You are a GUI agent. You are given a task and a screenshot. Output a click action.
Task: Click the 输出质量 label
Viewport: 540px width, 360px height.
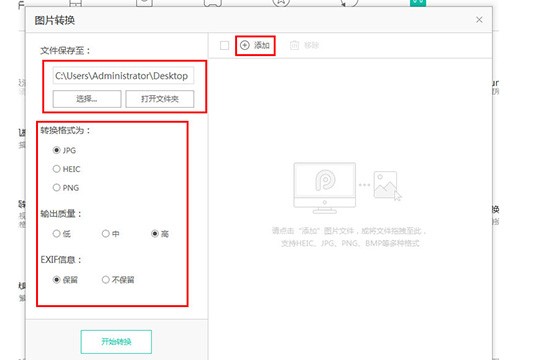pyautogui.click(x=61, y=214)
